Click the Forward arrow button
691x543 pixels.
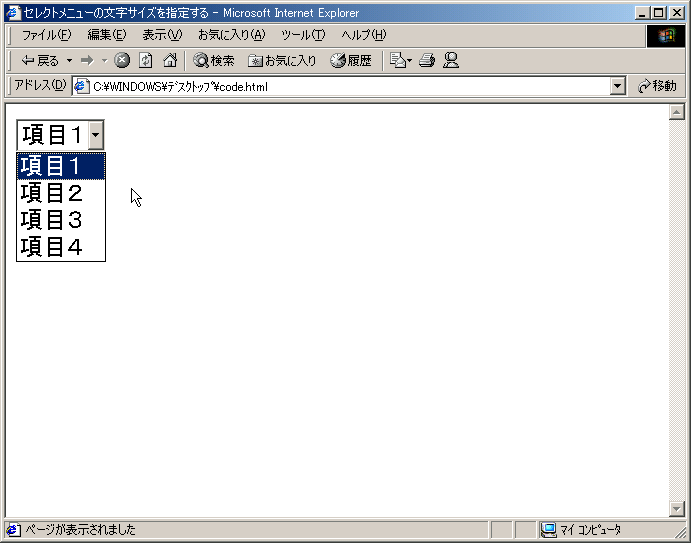87,60
